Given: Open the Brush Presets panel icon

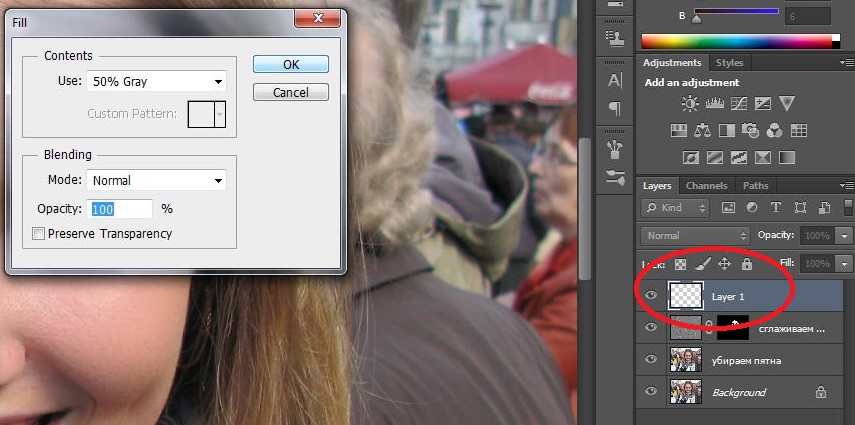Looking at the screenshot, I should coord(615,177).
